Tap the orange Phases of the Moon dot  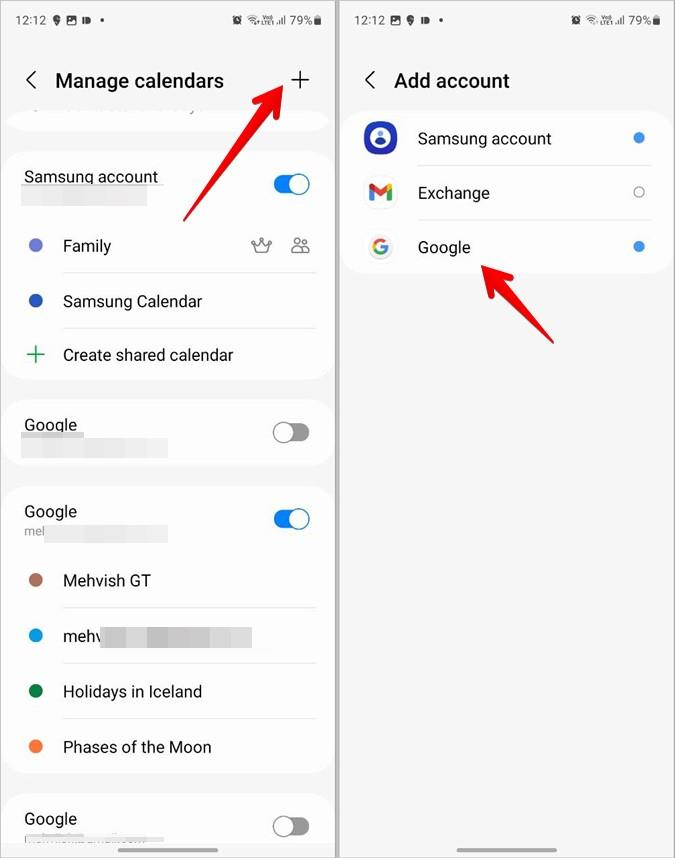click(x=36, y=746)
